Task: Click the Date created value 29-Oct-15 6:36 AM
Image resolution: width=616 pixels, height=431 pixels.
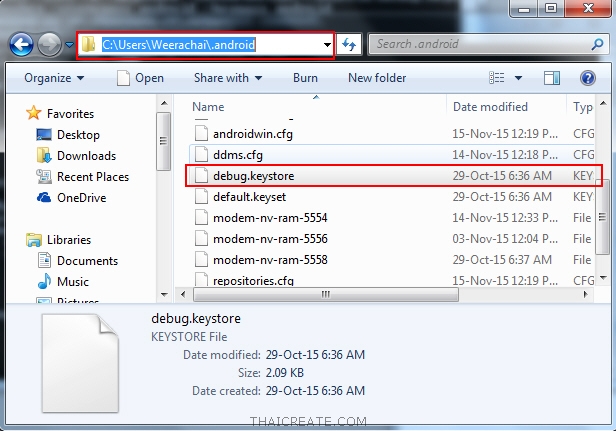Action: pyautogui.click(x=315, y=391)
